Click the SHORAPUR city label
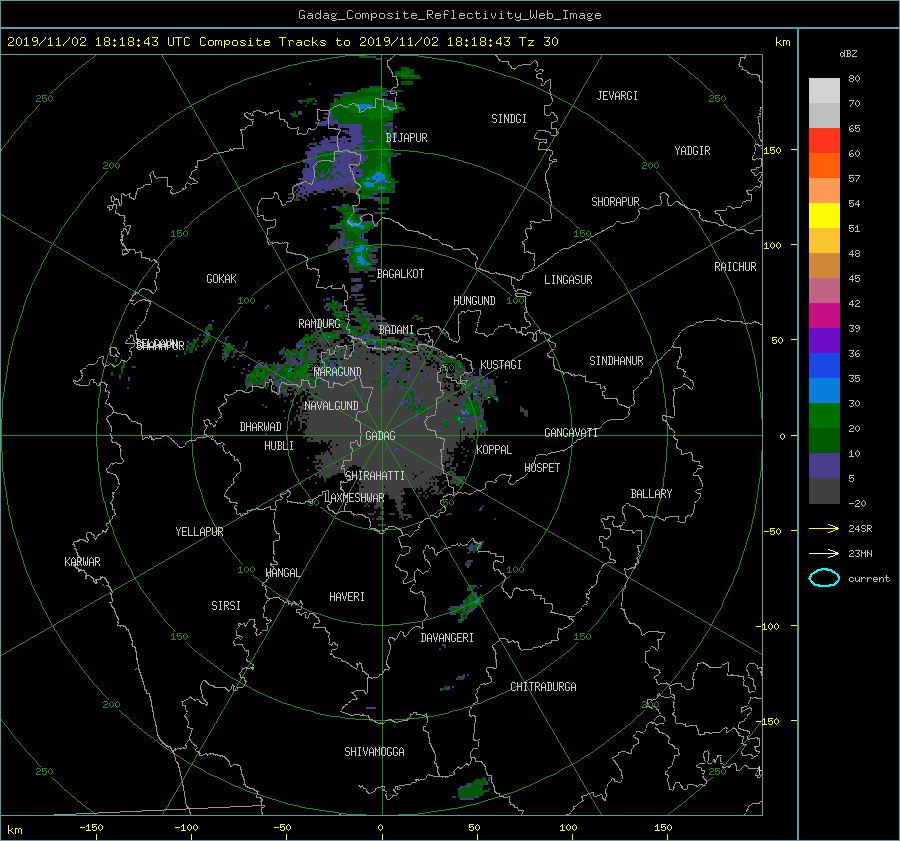 [x=615, y=202]
